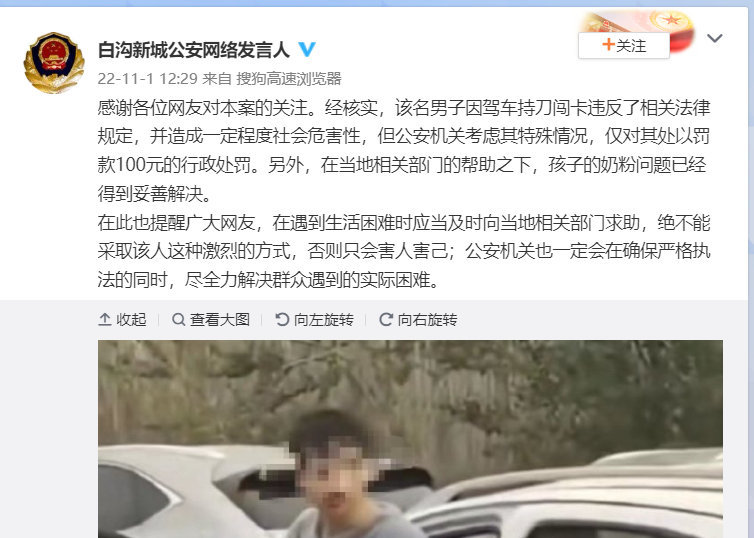Choose the 向左旋转 label

(x=324, y=319)
